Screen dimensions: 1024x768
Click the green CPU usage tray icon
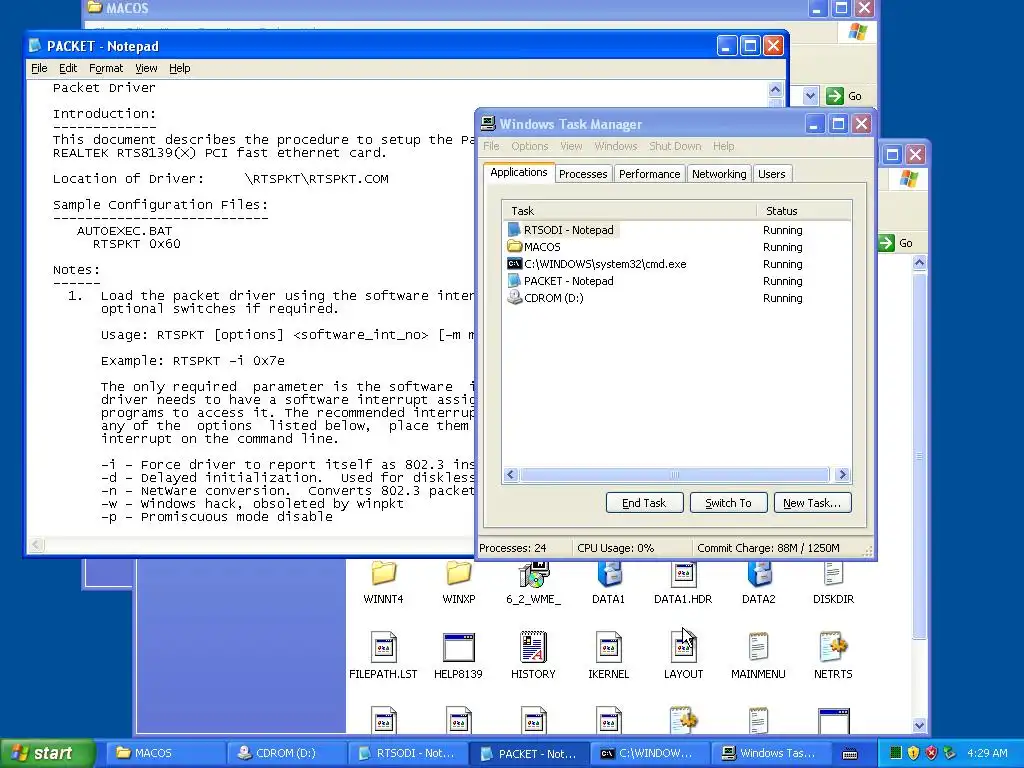click(x=895, y=753)
